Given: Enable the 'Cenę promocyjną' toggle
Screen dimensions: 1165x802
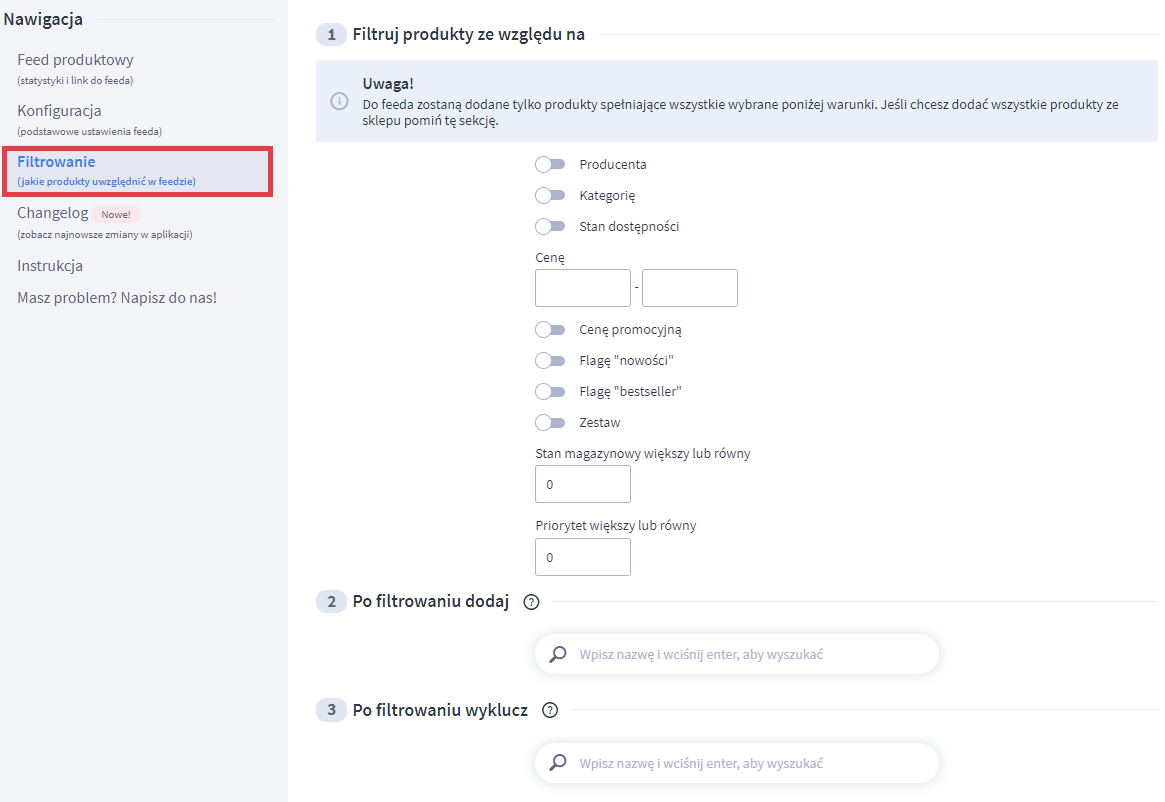Looking at the screenshot, I should point(550,329).
